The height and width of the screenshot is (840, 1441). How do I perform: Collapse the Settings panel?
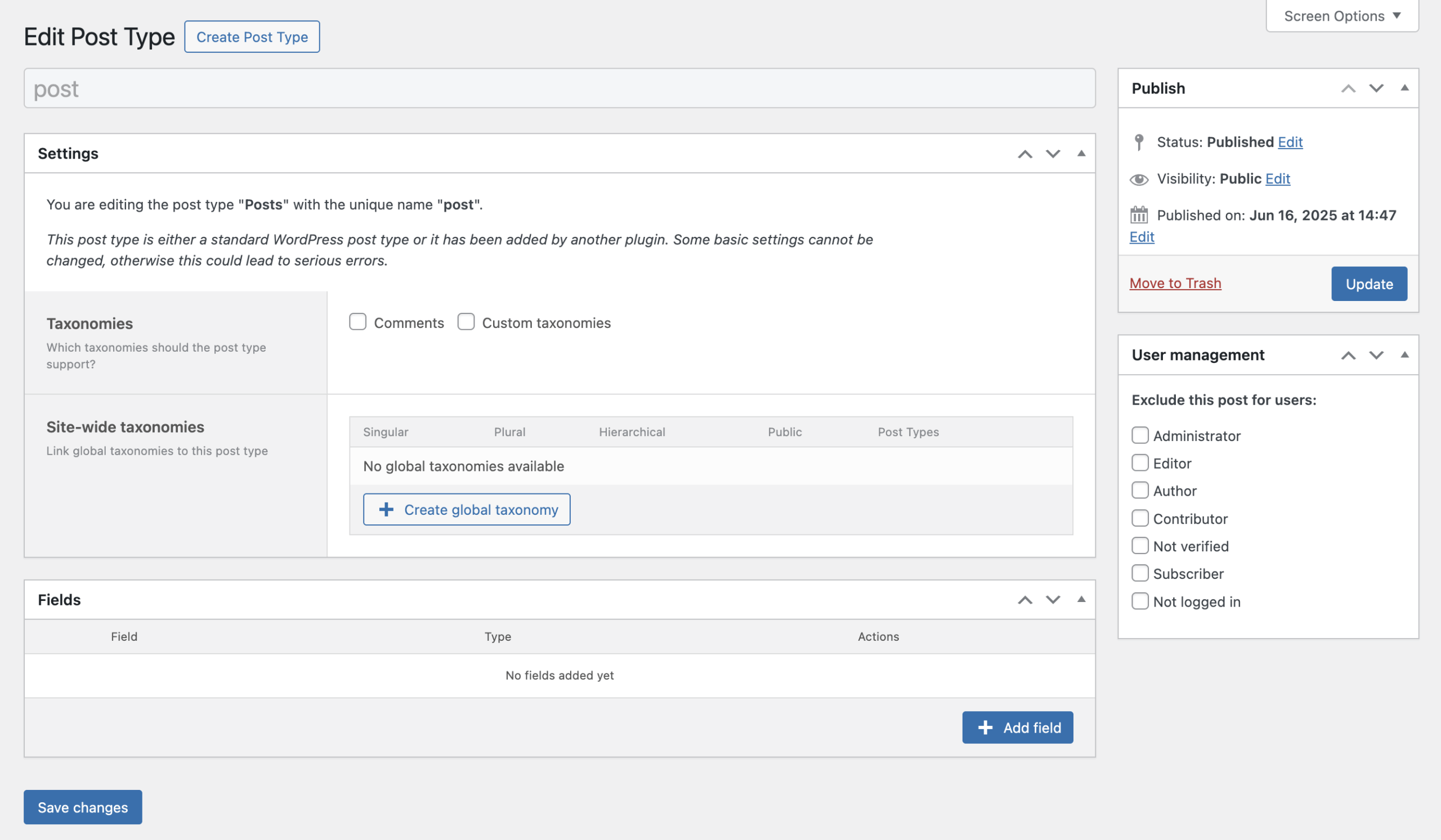coord(1080,154)
